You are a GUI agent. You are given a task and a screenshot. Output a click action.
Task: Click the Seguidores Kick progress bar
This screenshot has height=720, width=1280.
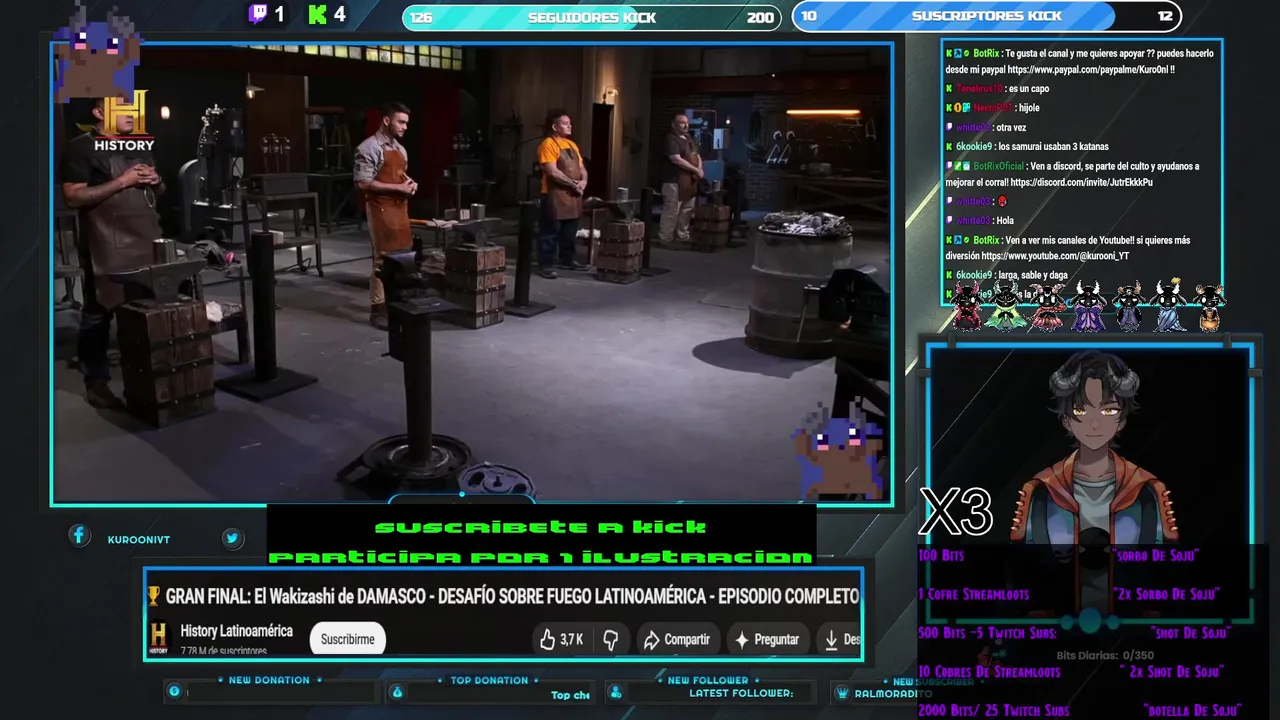pos(592,17)
